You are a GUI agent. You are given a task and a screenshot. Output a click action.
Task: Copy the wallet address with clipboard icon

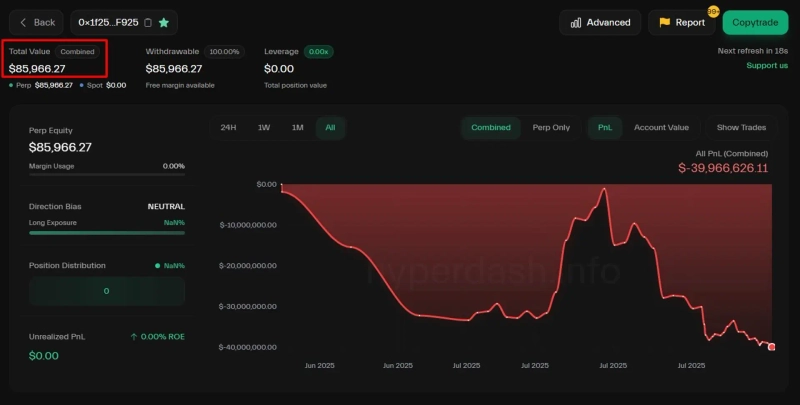[x=148, y=22]
